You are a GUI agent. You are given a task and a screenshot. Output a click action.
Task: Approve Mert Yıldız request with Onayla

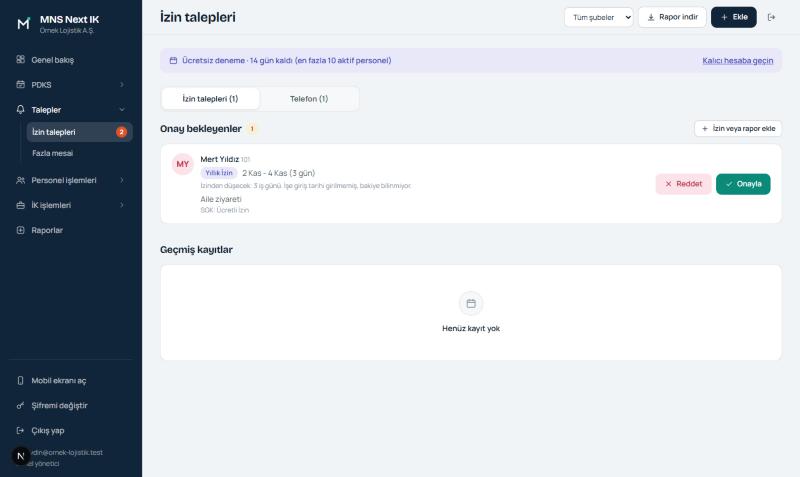click(743, 184)
